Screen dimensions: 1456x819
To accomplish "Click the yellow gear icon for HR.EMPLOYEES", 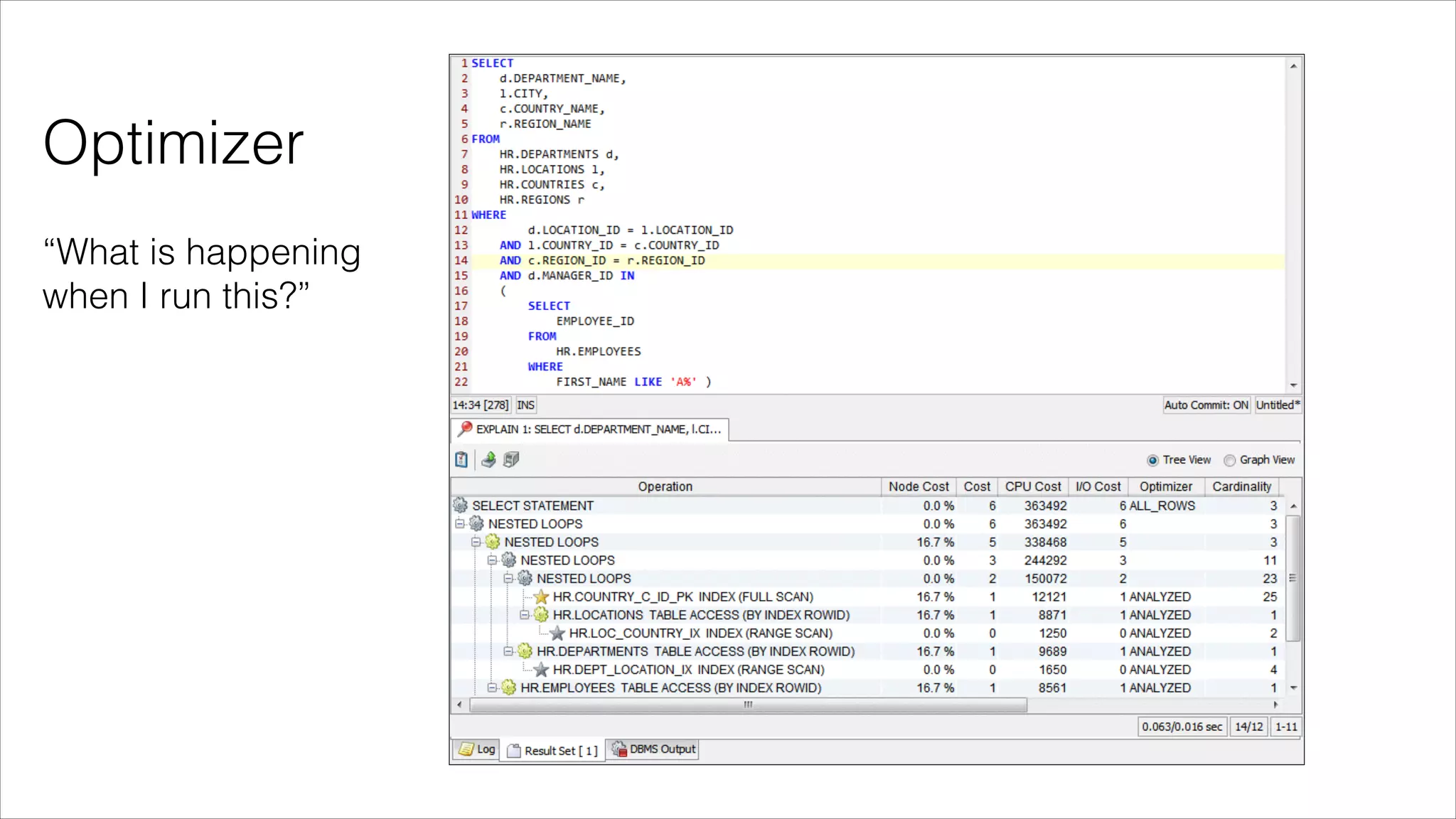I will [509, 687].
